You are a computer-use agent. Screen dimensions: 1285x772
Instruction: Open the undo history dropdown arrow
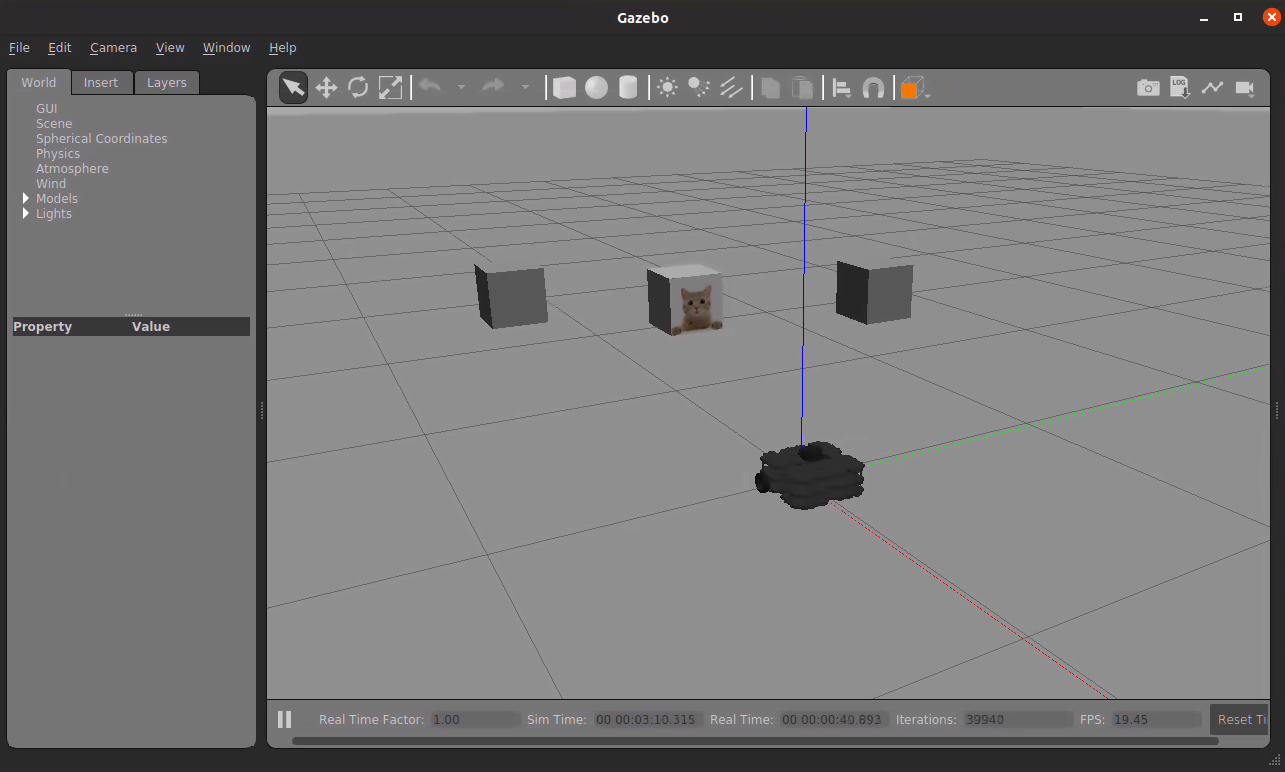click(x=462, y=87)
